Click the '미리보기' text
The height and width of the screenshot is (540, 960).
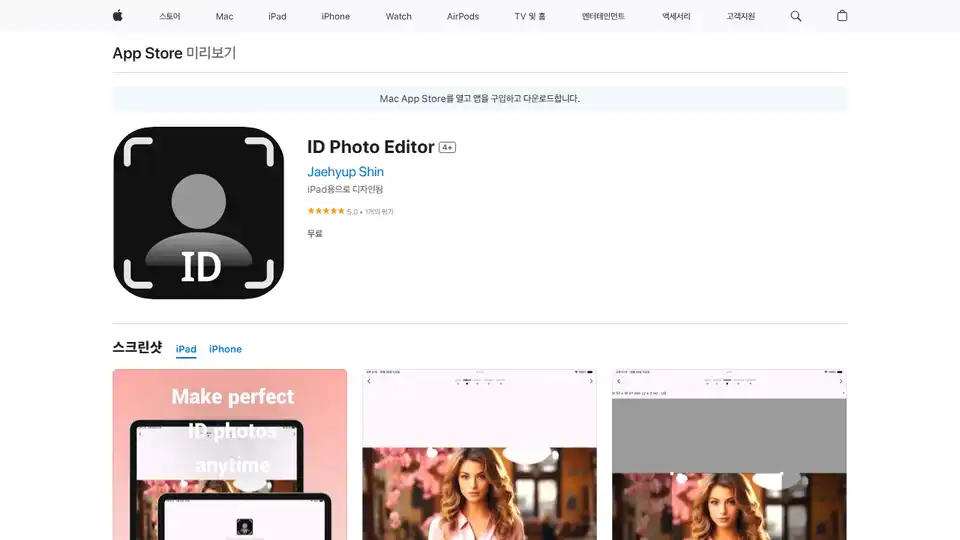211,53
